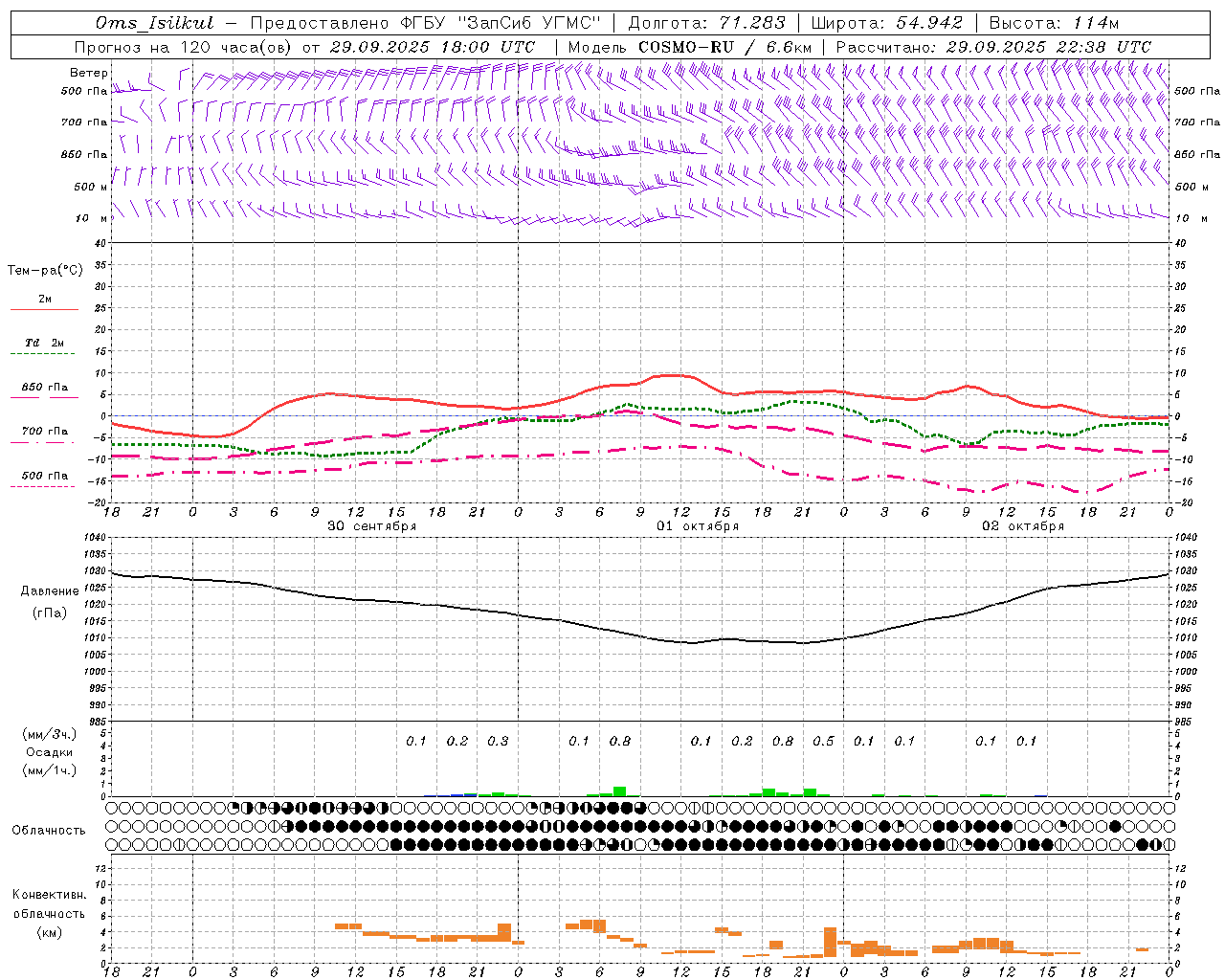
Task: Click the "Ветер" panel label
Action: pos(89,73)
